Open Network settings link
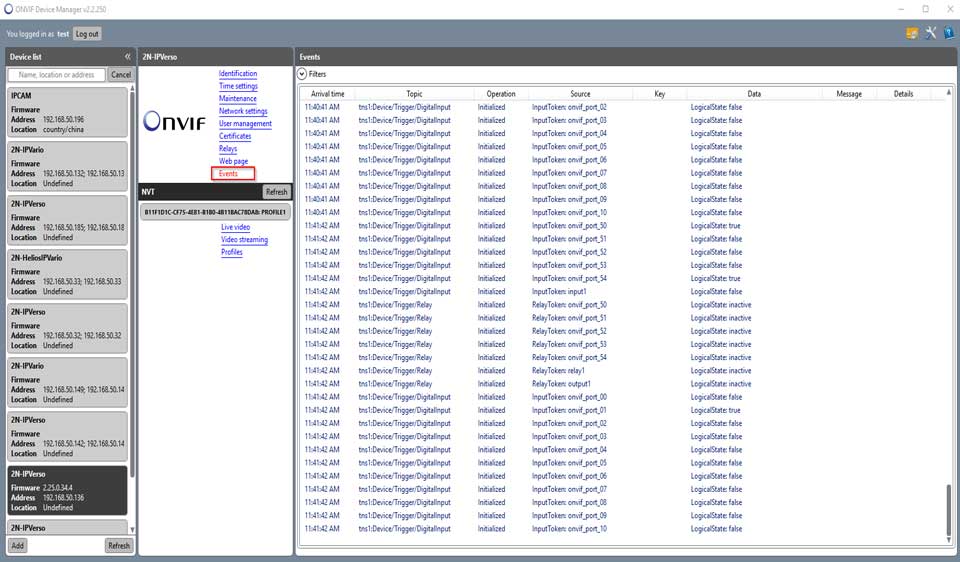This screenshot has width=960, height=562. 243,111
